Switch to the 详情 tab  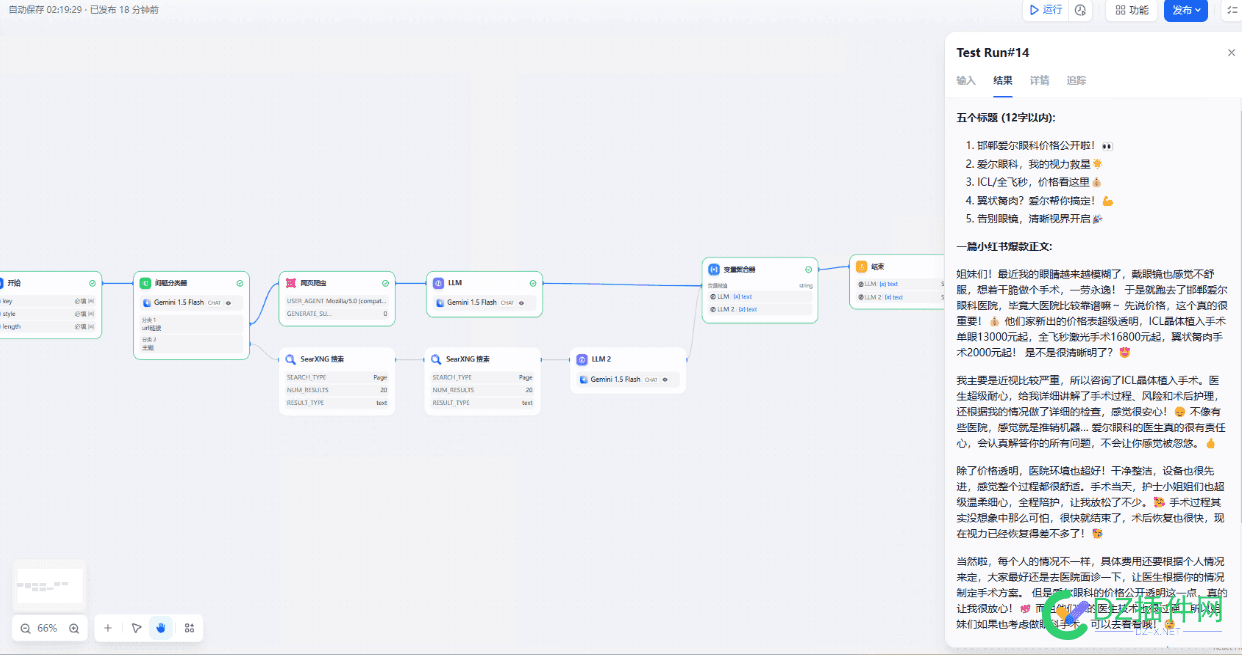(x=1040, y=80)
